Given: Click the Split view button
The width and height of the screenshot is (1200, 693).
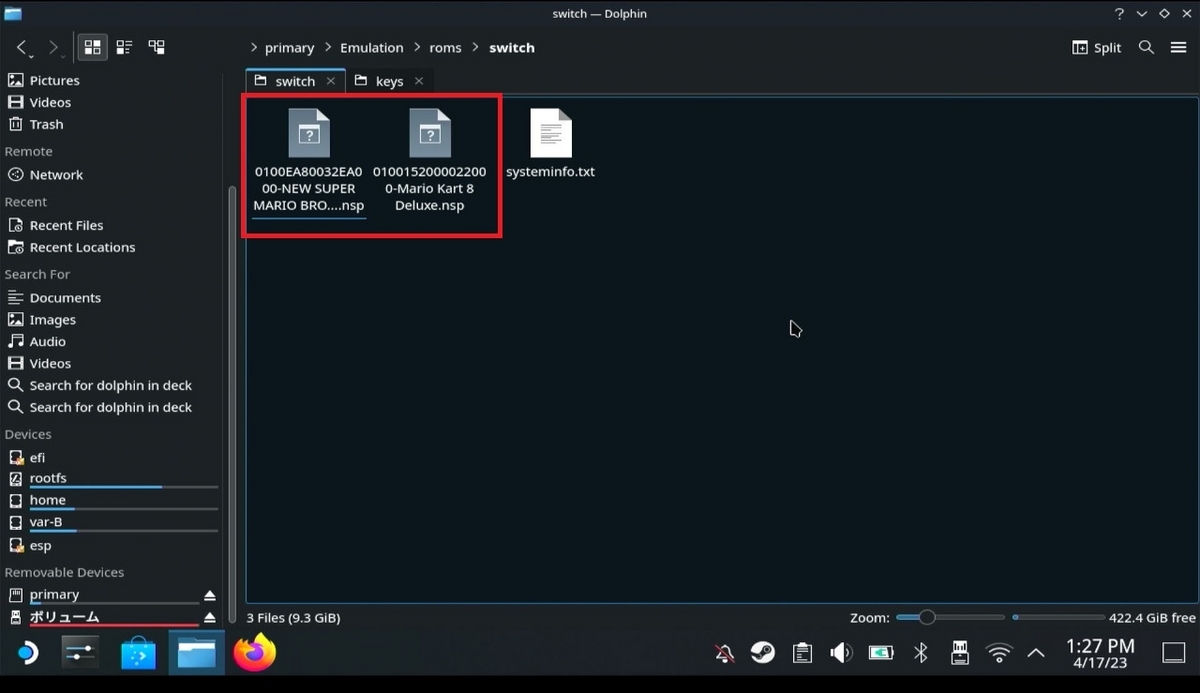Looking at the screenshot, I should coord(1096,47).
